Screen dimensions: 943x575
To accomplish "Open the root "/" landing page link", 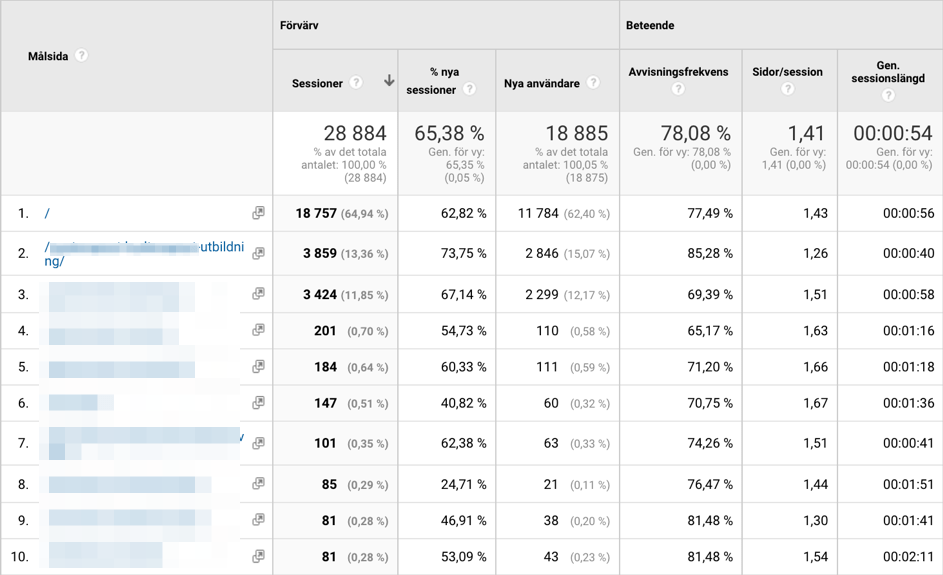I will tap(47, 213).
